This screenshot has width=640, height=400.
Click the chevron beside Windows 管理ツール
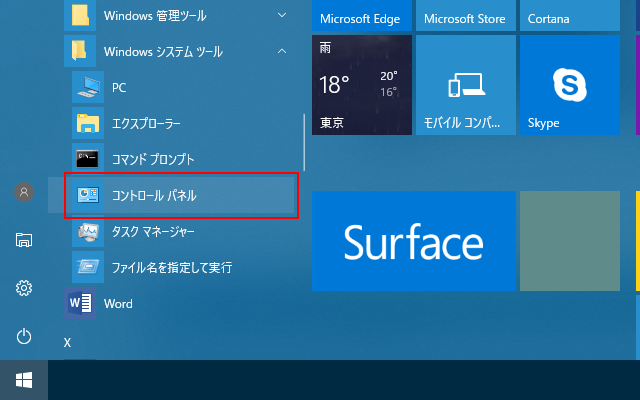[282, 16]
